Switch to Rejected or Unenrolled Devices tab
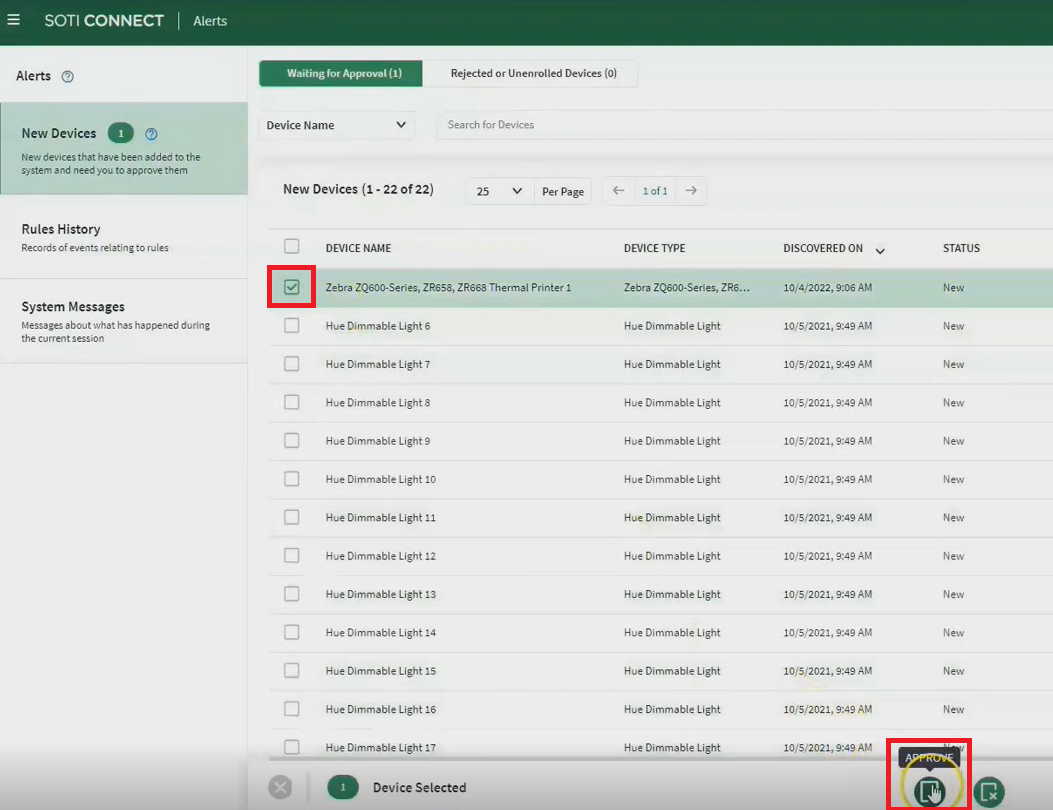Screen dimensions: 1053x810 533,73
